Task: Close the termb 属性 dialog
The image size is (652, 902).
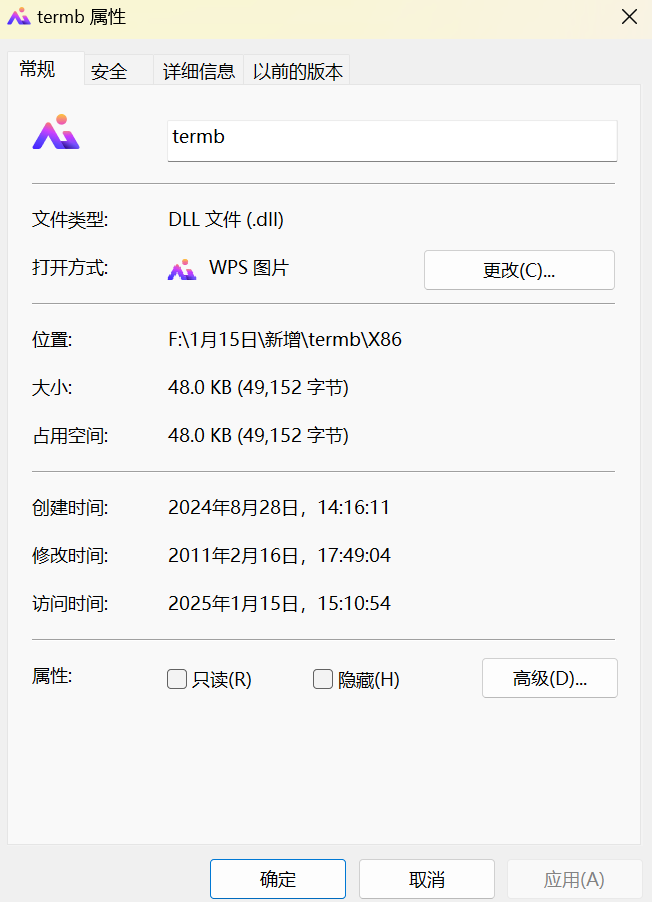Action: [x=630, y=17]
